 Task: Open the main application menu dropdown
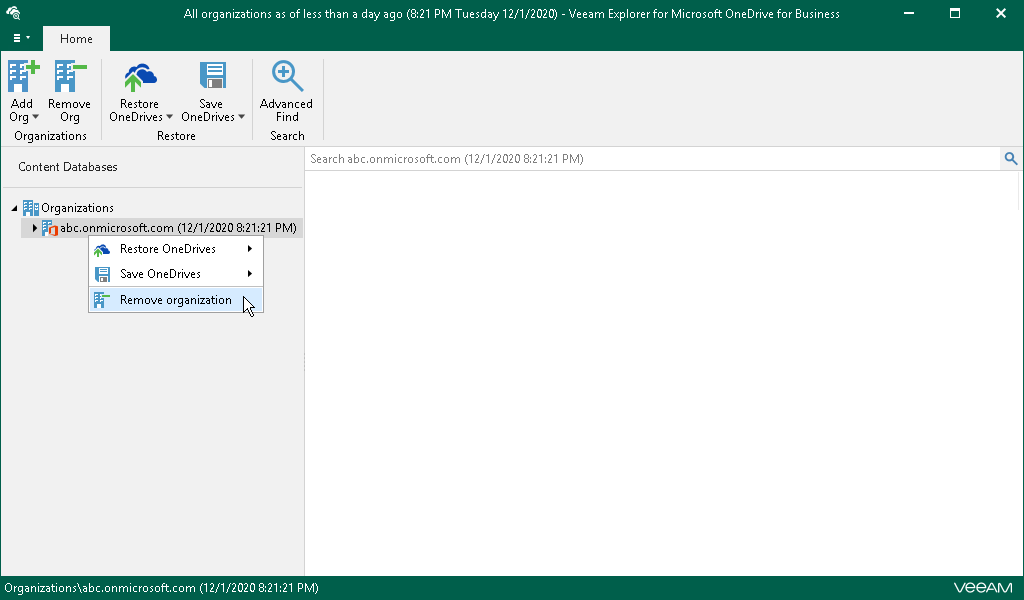22,38
